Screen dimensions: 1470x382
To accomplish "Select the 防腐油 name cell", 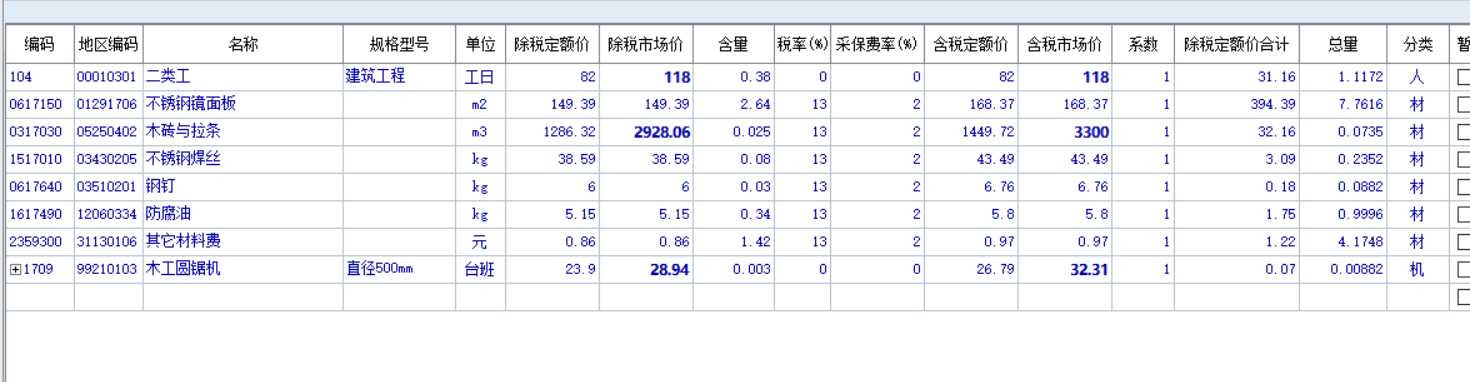I will 243,214.
